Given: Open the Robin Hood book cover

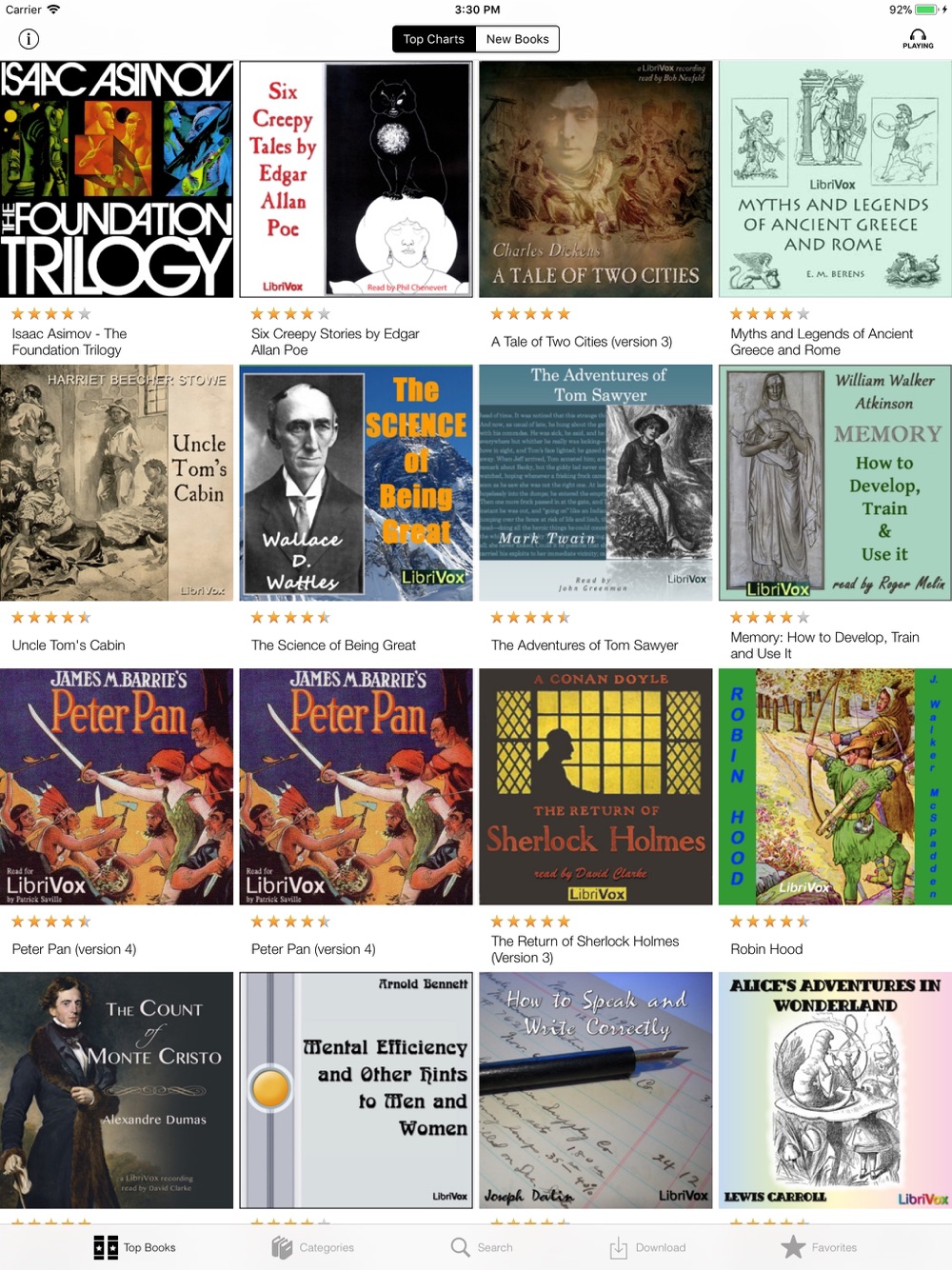Looking at the screenshot, I should pyautogui.click(x=835, y=786).
